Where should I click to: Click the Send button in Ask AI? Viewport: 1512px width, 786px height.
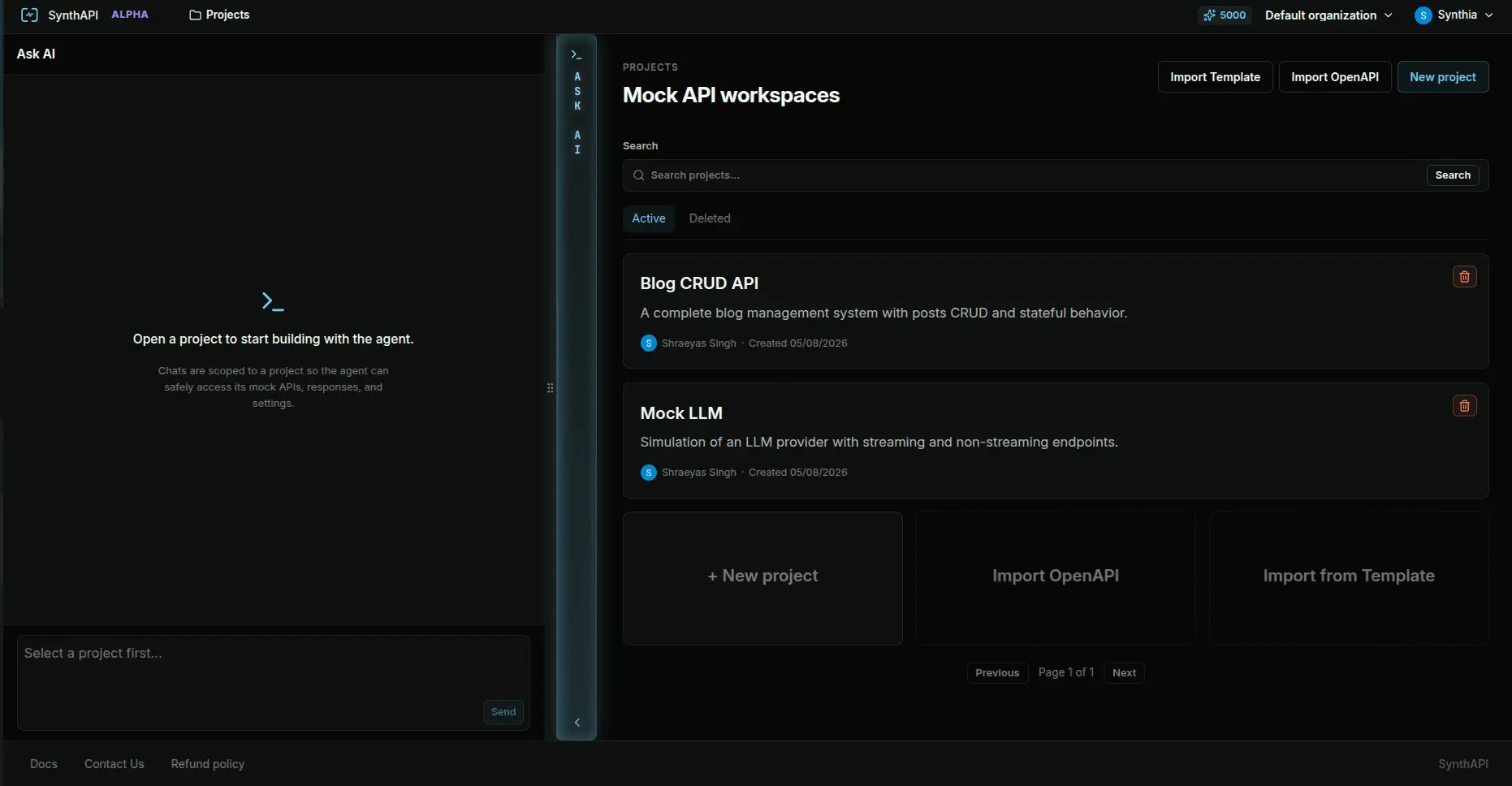pyautogui.click(x=503, y=712)
